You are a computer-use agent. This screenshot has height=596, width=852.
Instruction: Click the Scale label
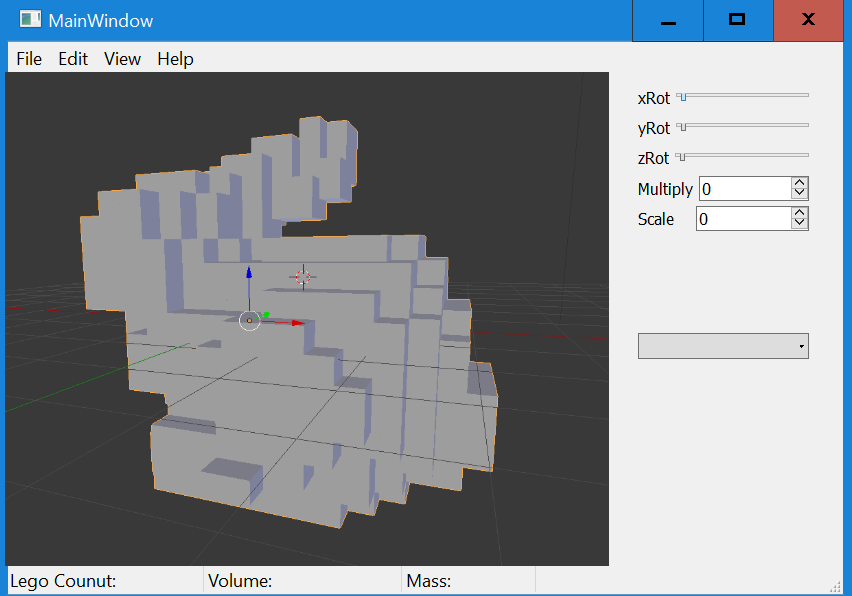656,219
